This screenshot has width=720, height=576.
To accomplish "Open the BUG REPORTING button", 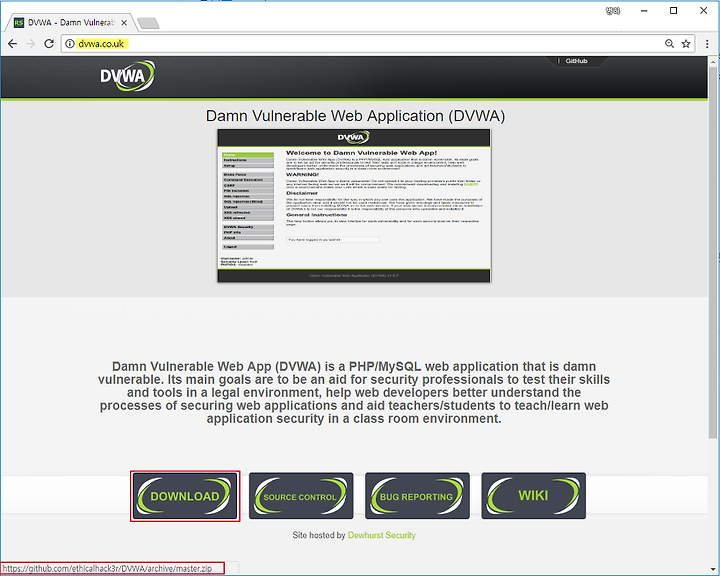I will [417, 496].
